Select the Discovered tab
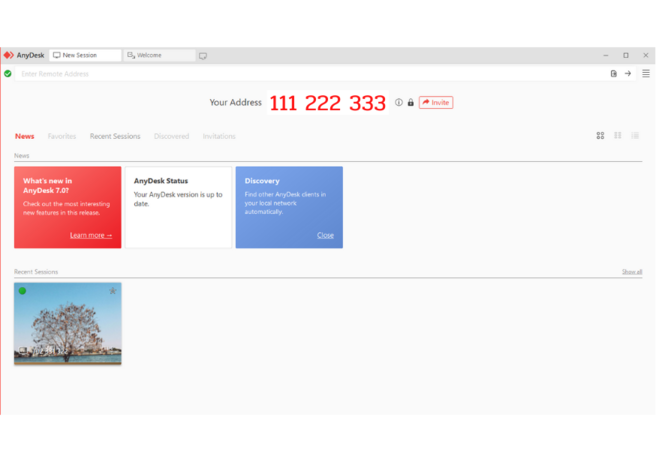 coord(172,136)
